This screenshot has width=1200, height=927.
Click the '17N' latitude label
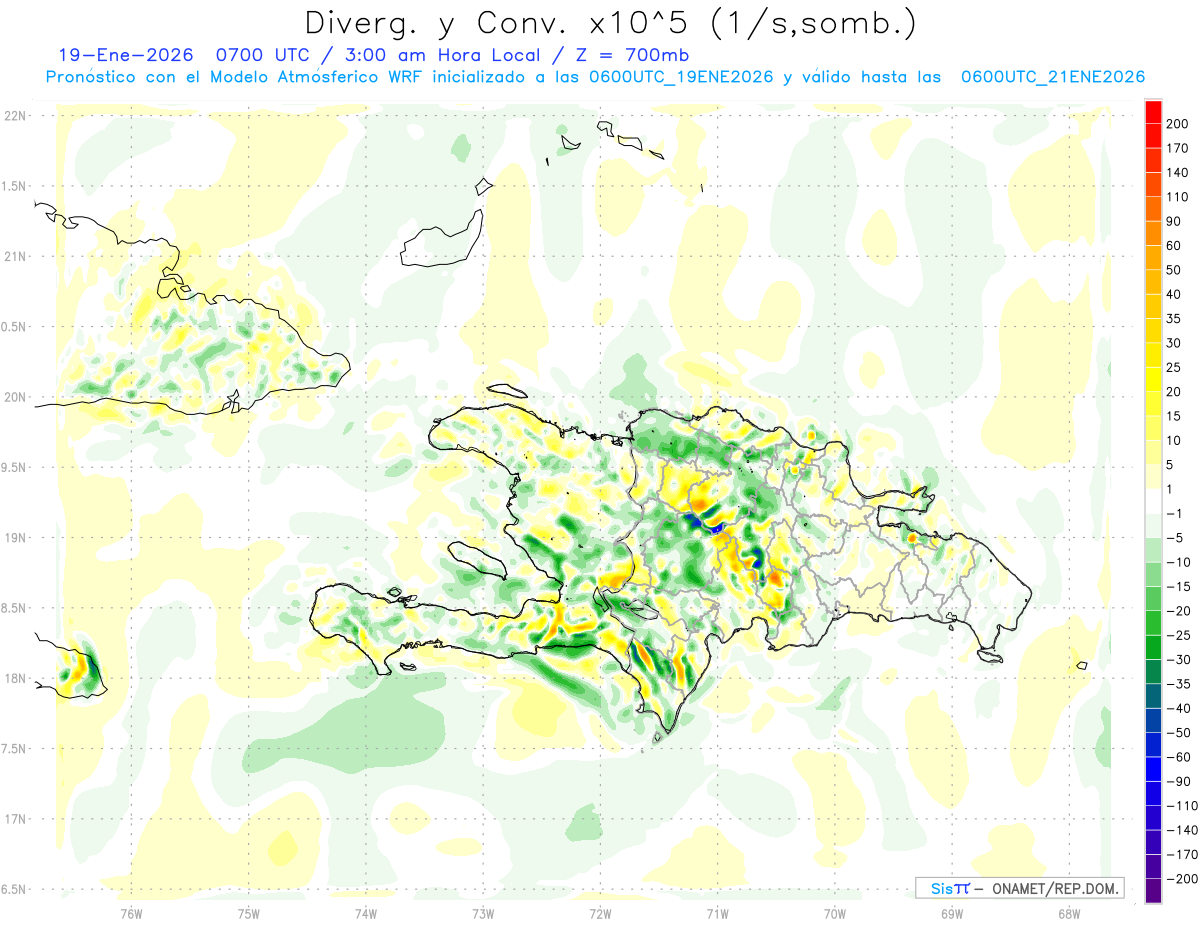(14, 819)
